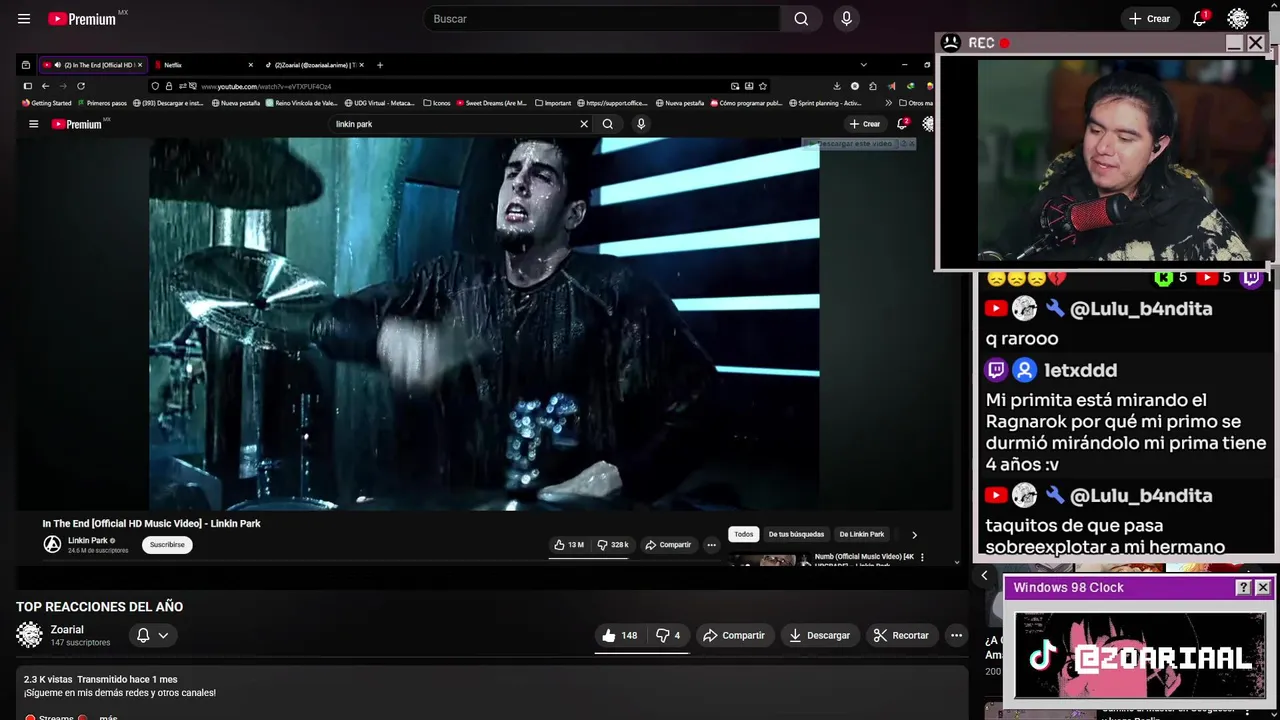Click the '2.3 K vistas' description text
Image resolution: width=1280 pixels, height=720 pixels.
coord(48,679)
